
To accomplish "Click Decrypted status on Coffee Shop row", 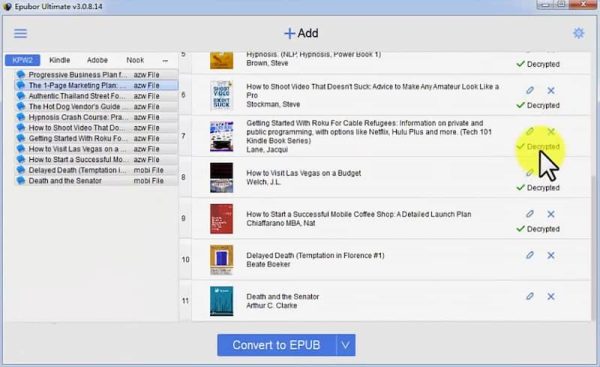I will (538, 229).
